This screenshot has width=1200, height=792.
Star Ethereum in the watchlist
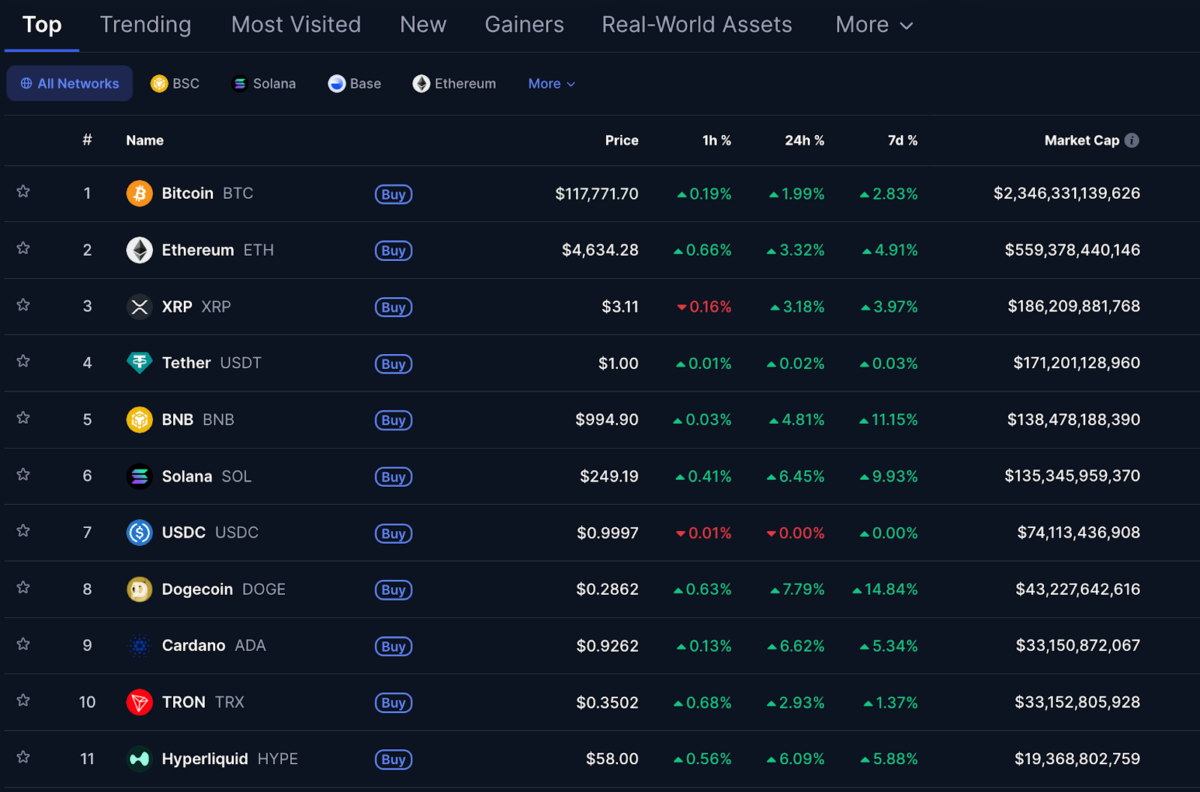click(x=23, y=248)
